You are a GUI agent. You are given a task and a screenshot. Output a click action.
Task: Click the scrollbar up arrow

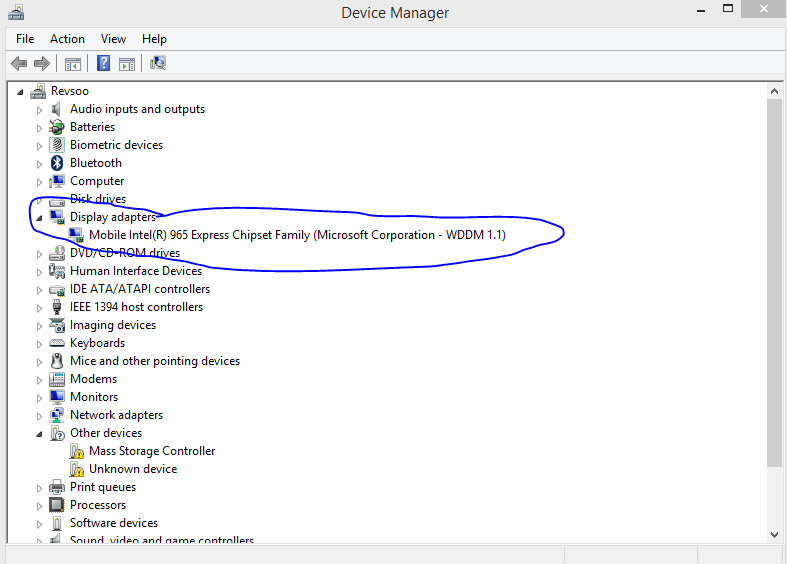coord(774,91)
